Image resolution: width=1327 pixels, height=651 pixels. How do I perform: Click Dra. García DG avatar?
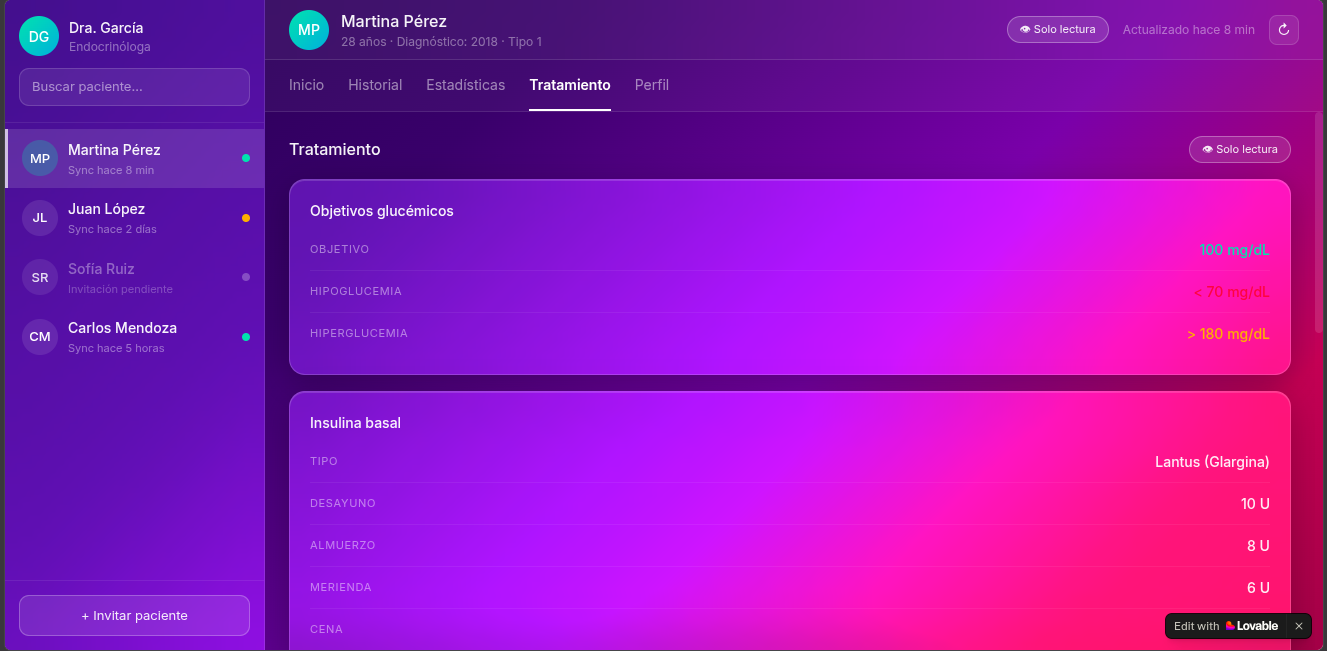point(39,37)
